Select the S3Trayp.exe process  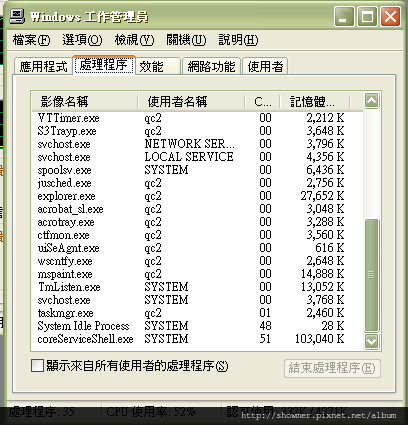197,131
